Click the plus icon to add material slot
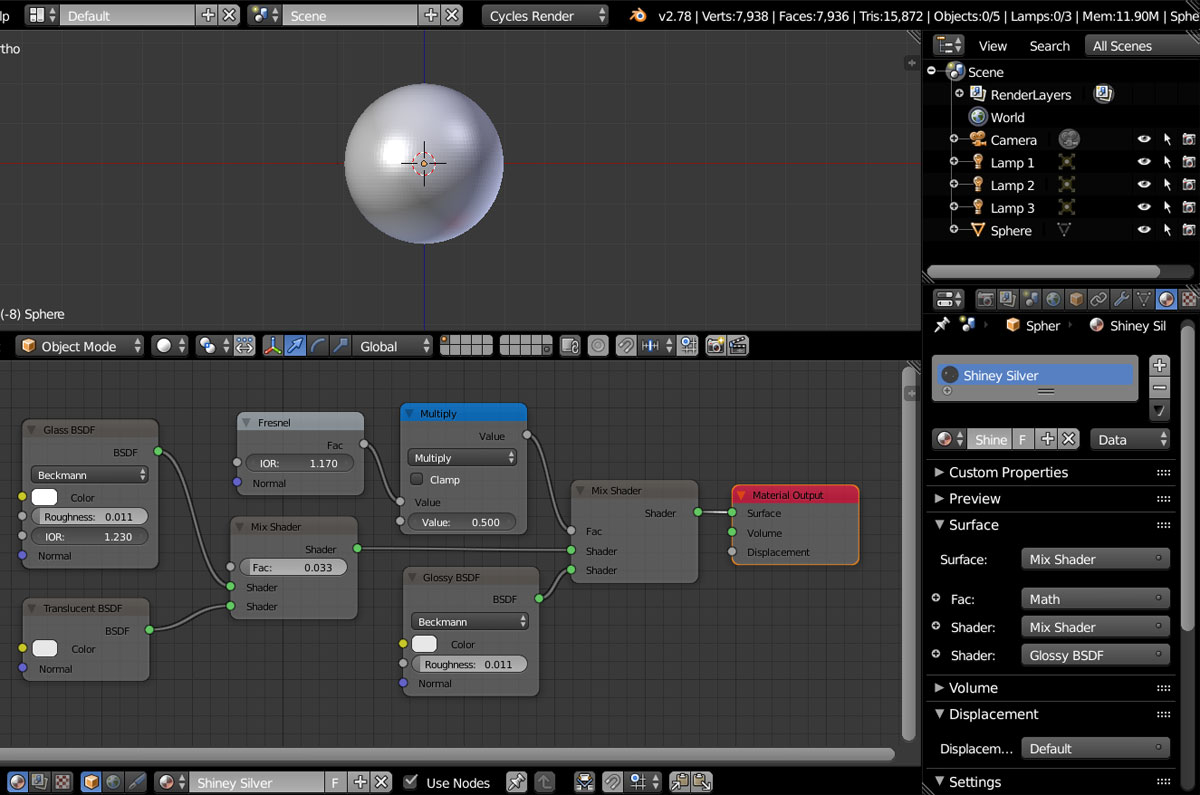 coord(1159,365)
